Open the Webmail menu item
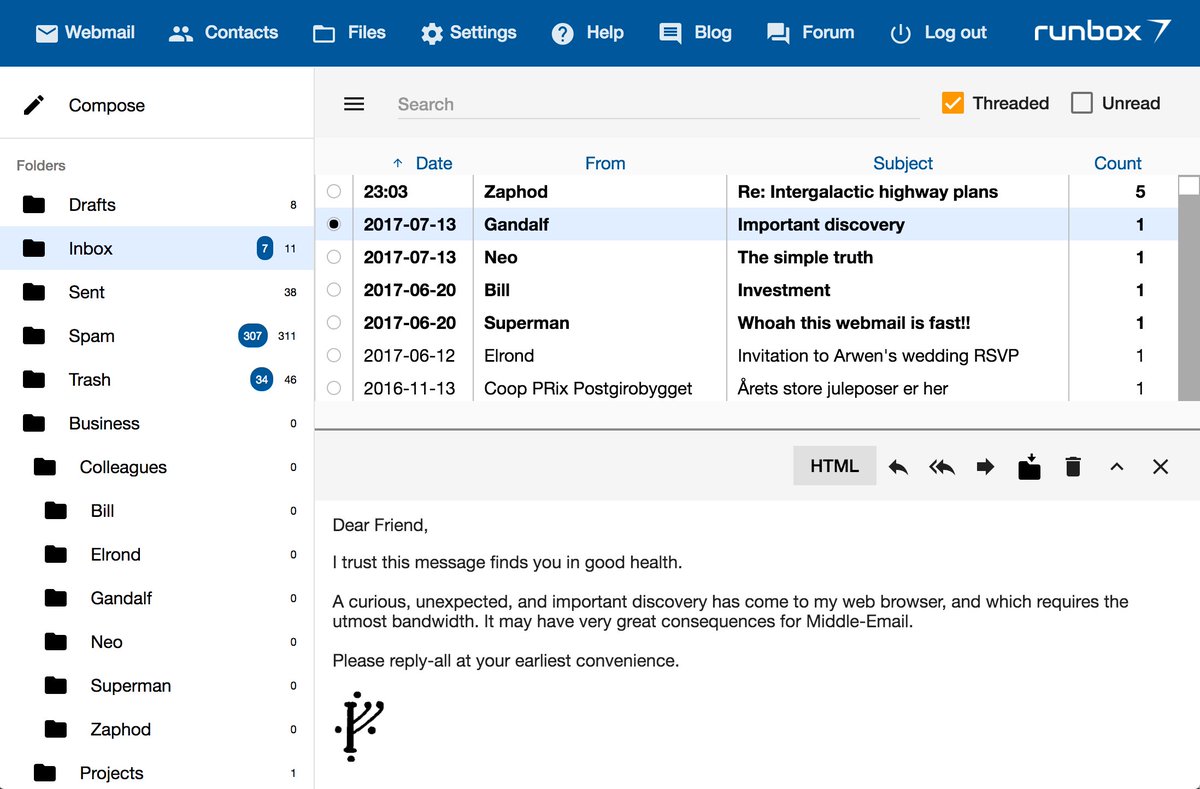Viewport: 1200px width, 789px height. 86,33
